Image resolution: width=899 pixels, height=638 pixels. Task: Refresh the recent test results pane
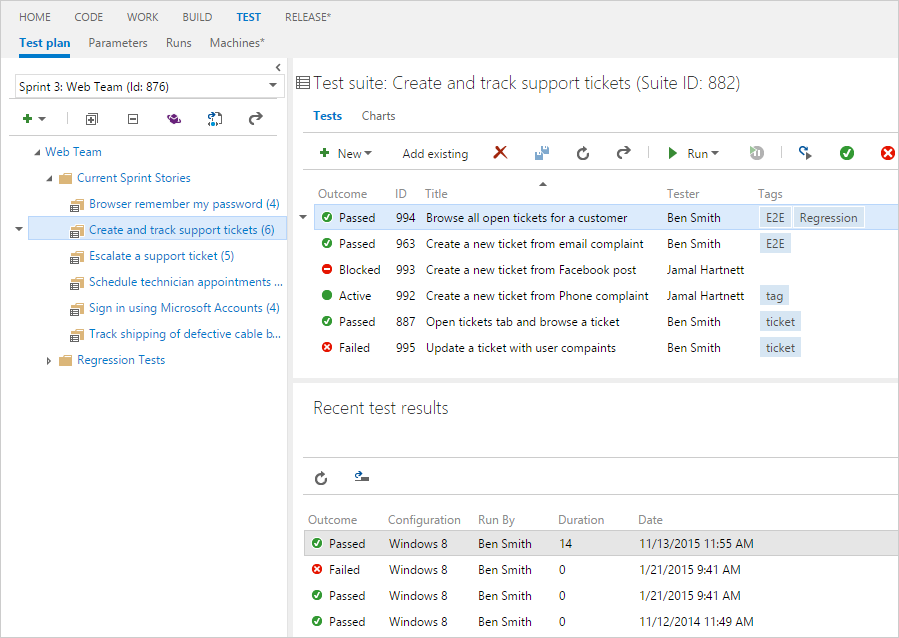pos(321,478)
